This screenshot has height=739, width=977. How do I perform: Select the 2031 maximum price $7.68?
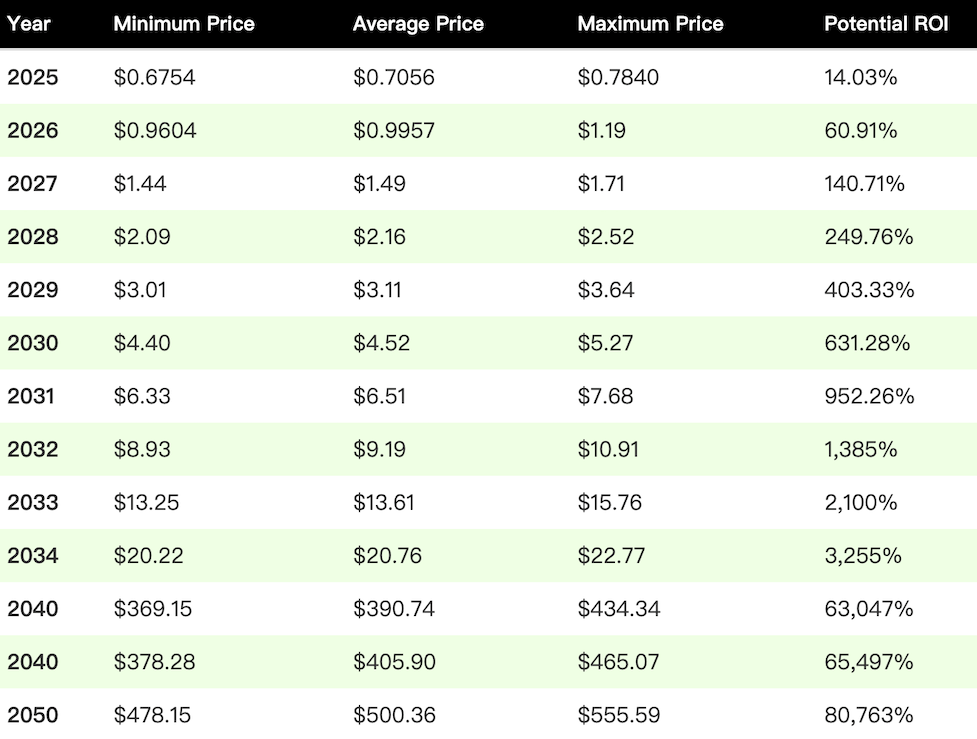605,396
